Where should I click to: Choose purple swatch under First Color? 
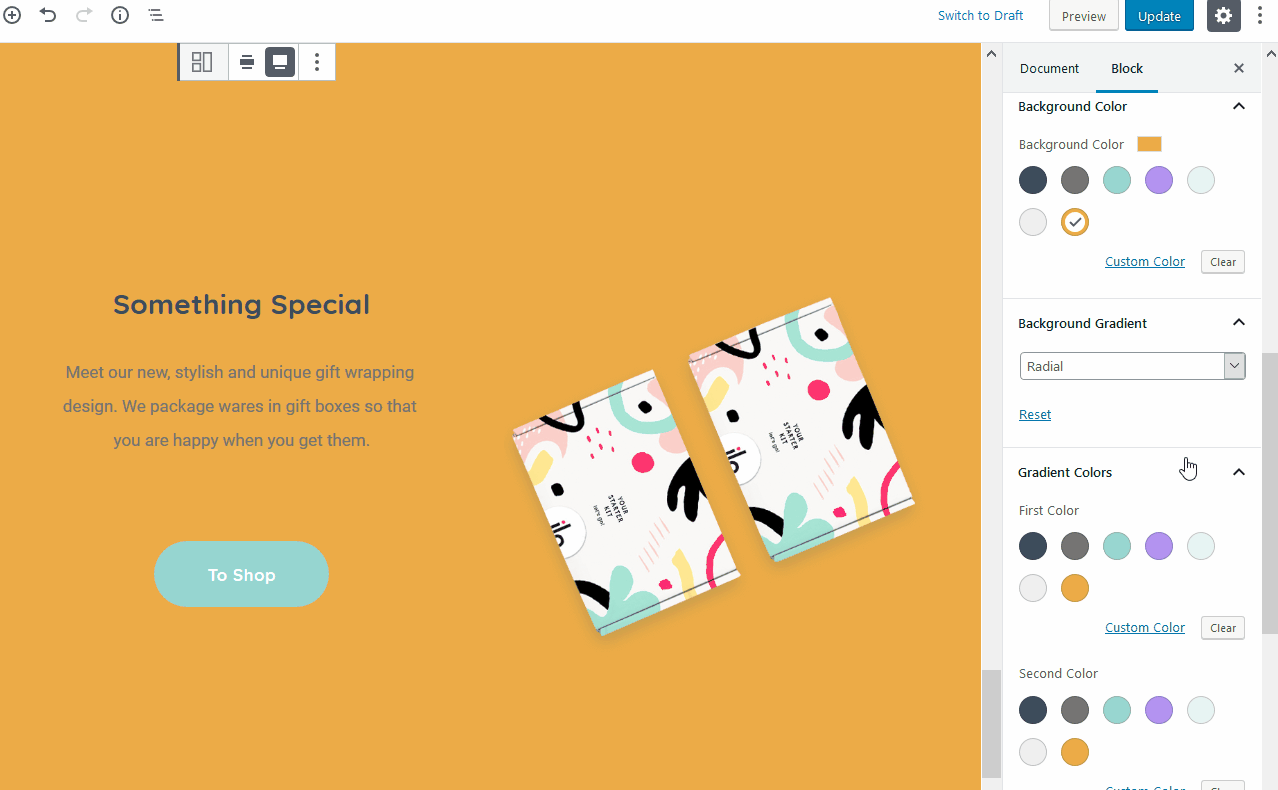point(1159,546)
